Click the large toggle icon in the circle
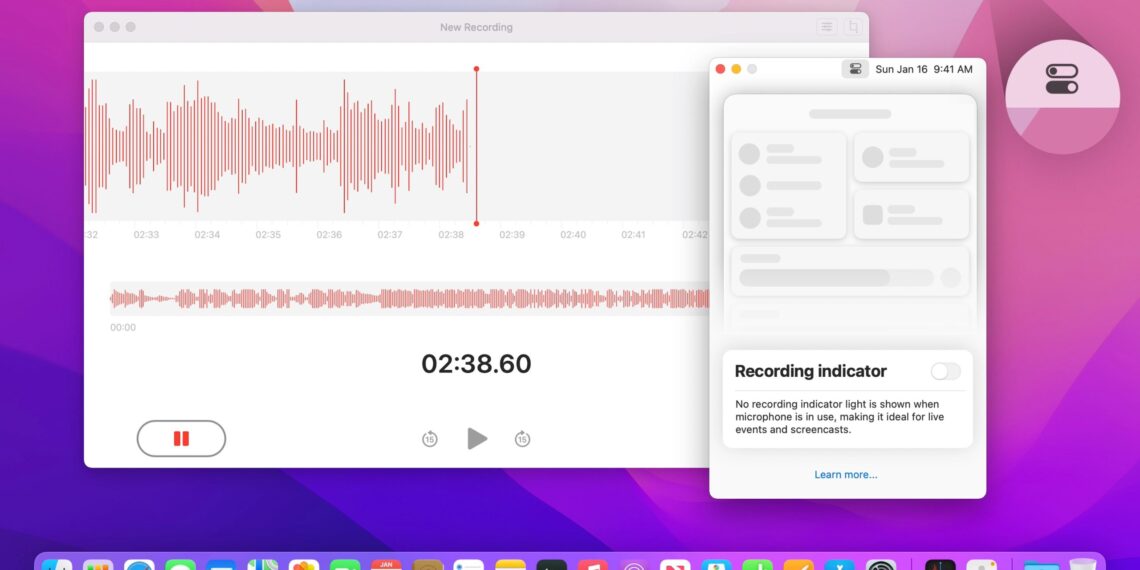Image resolution: width=1140 pixels, height=570 pixels. [1062, 79]
